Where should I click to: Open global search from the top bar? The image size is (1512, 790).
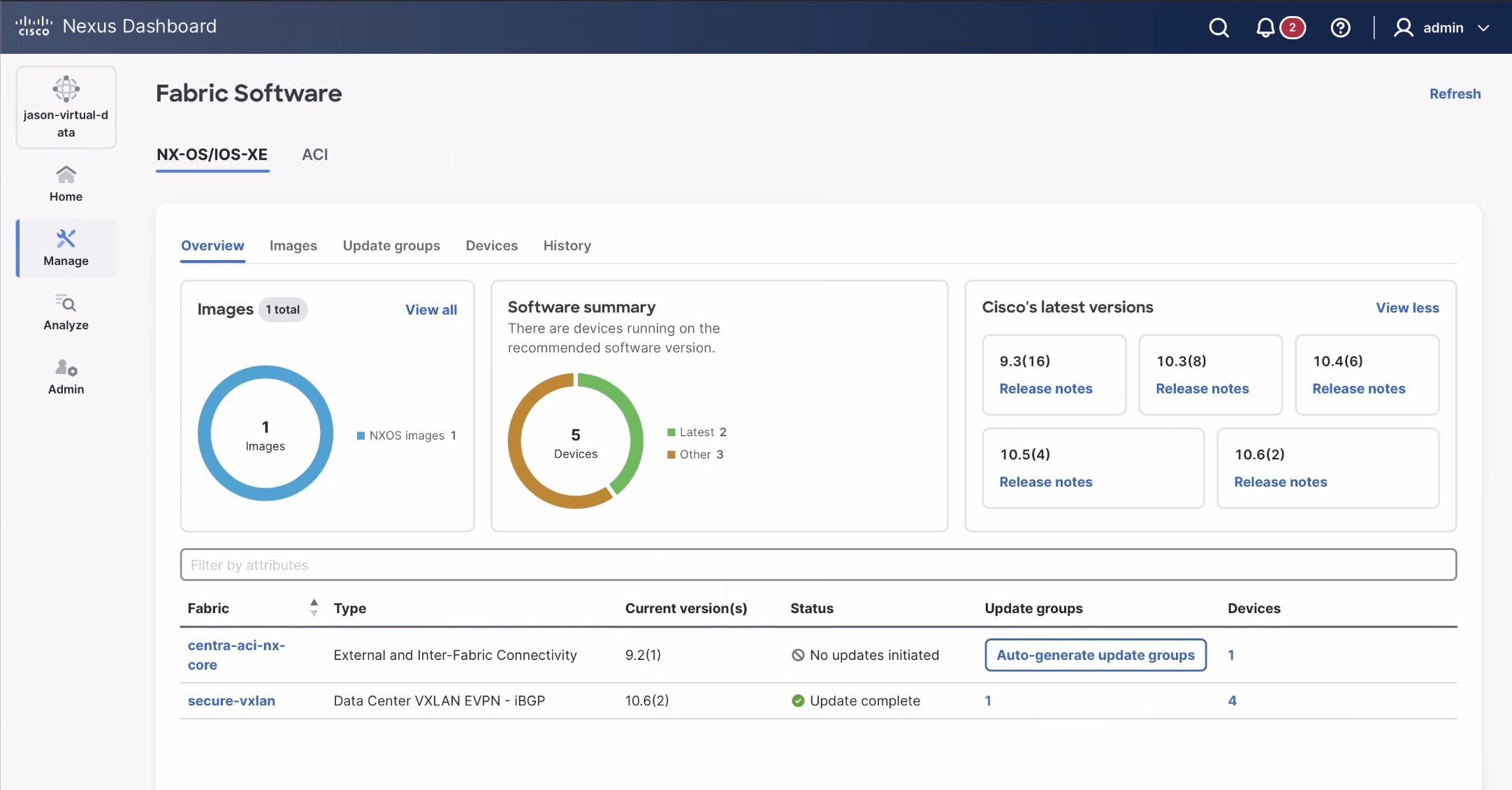pos(1219,27)
